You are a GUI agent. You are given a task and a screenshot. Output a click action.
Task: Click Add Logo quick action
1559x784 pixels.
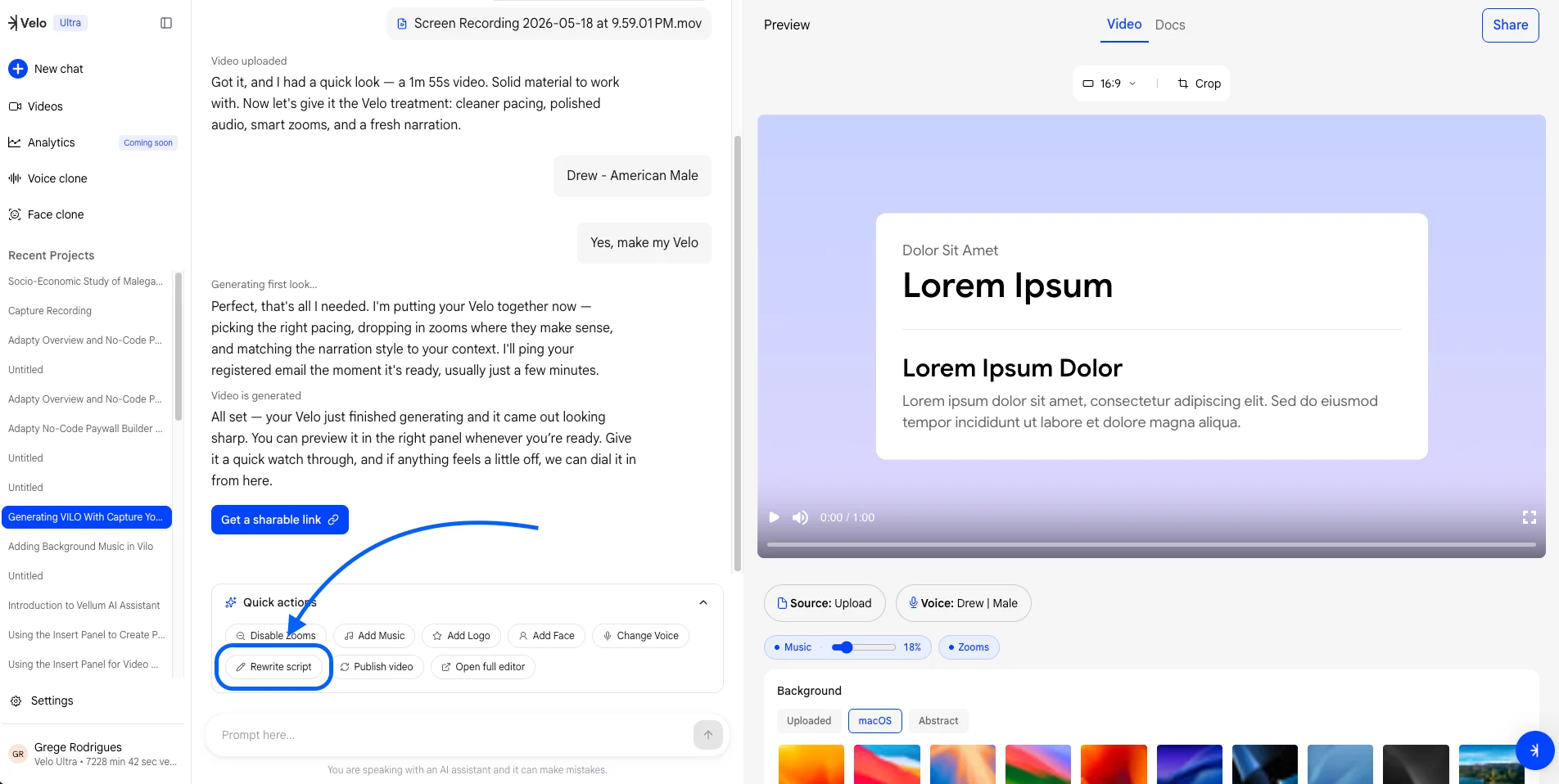(461, 636)
